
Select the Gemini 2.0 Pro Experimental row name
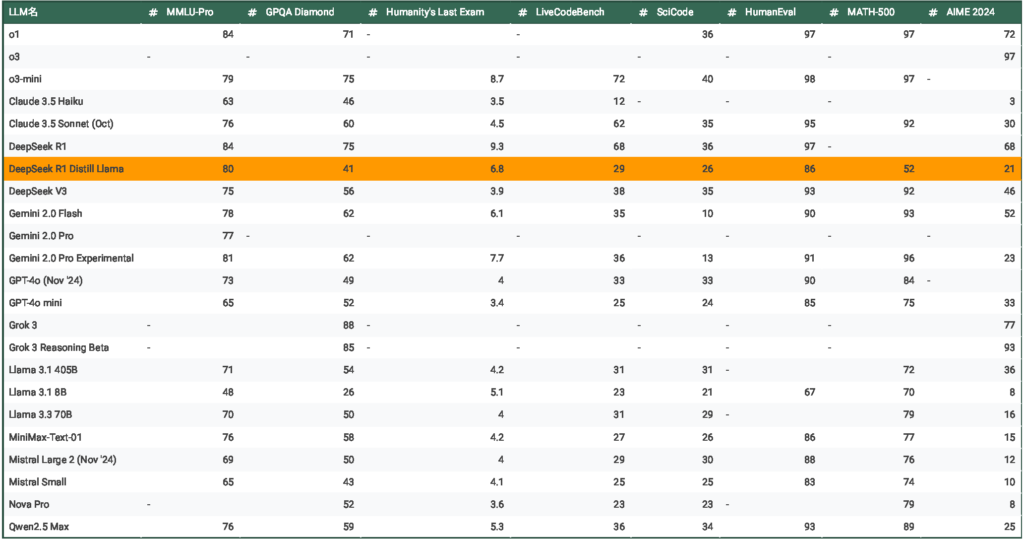click(70, 258)
